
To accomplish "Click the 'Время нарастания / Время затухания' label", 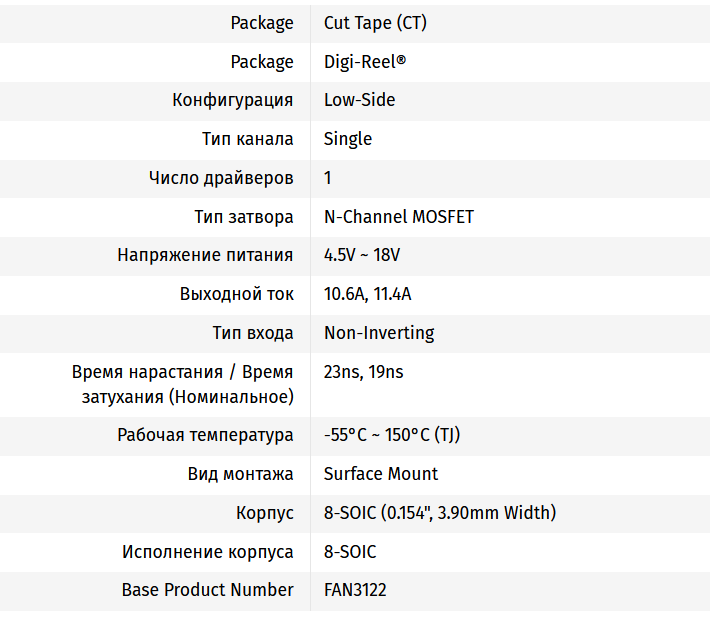I will 183,384.
